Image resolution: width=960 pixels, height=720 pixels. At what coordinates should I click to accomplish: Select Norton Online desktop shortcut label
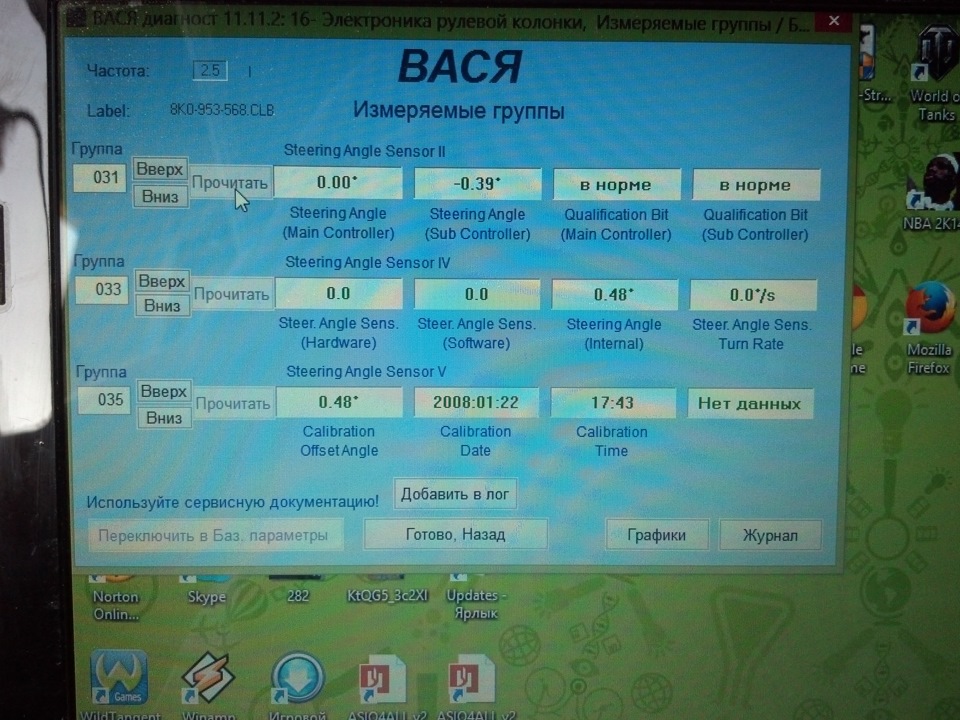click(116, 605)
